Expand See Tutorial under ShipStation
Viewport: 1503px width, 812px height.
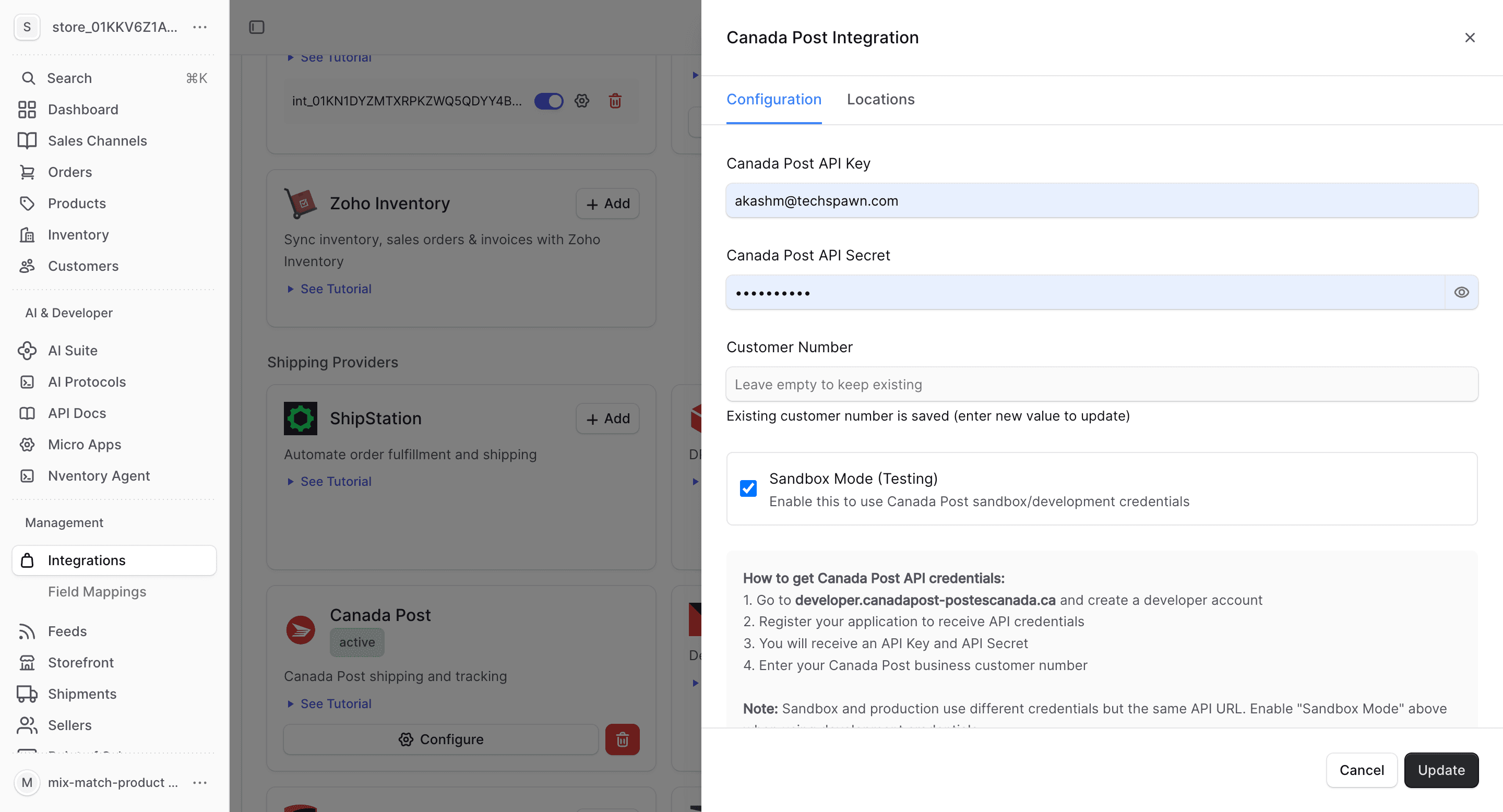point(329,481)
